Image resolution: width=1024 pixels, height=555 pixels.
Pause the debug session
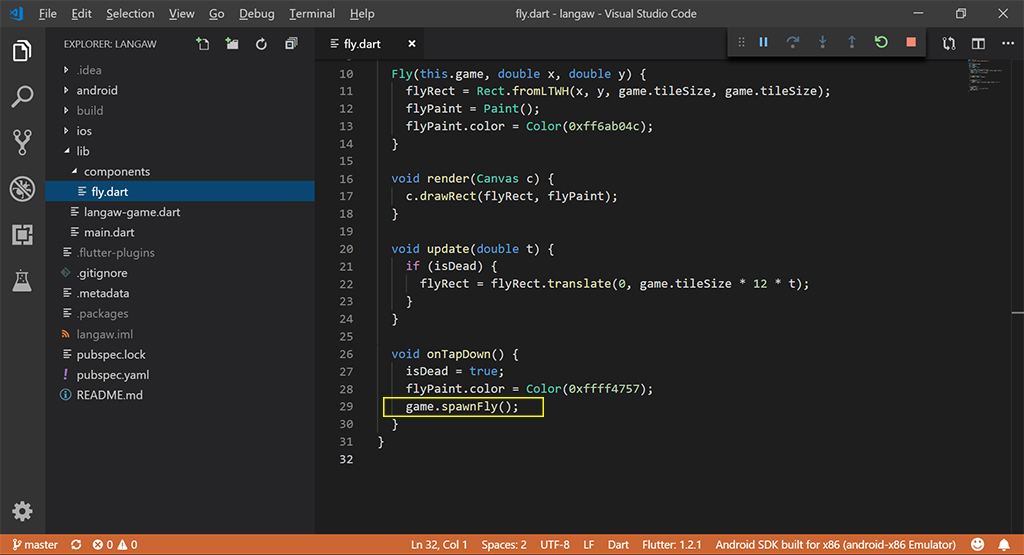(x=763, y=42)
